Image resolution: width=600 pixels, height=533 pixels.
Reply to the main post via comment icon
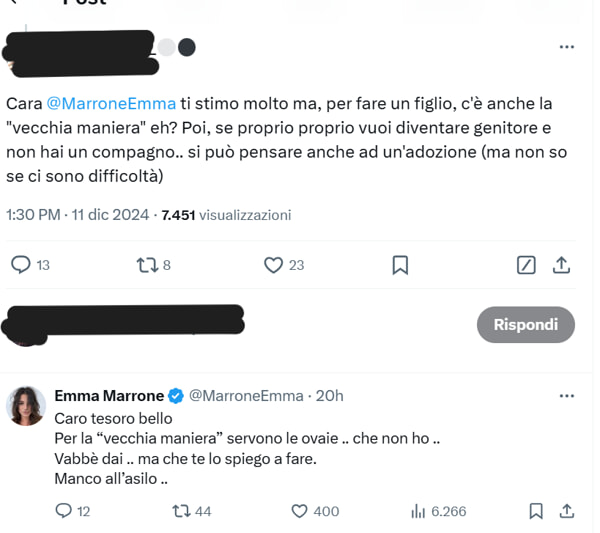click(21, 265)
